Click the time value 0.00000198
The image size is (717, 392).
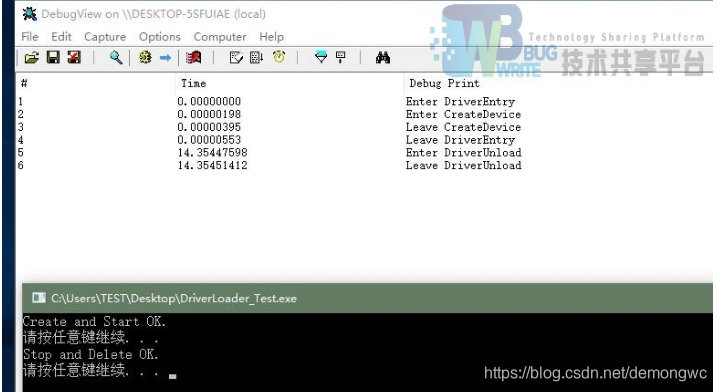pos(209,114)
